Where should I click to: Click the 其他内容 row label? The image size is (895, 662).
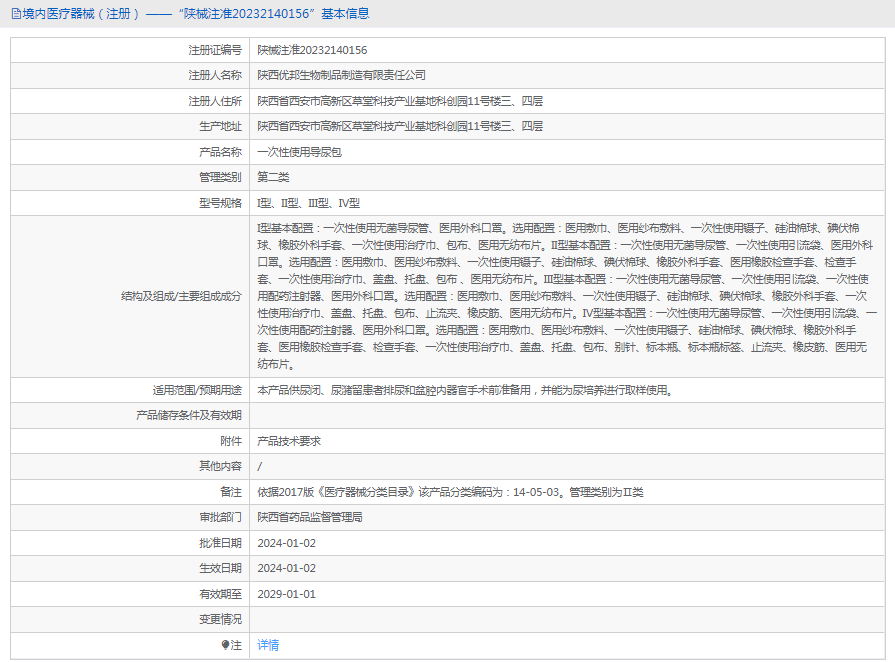pos(220,466)
